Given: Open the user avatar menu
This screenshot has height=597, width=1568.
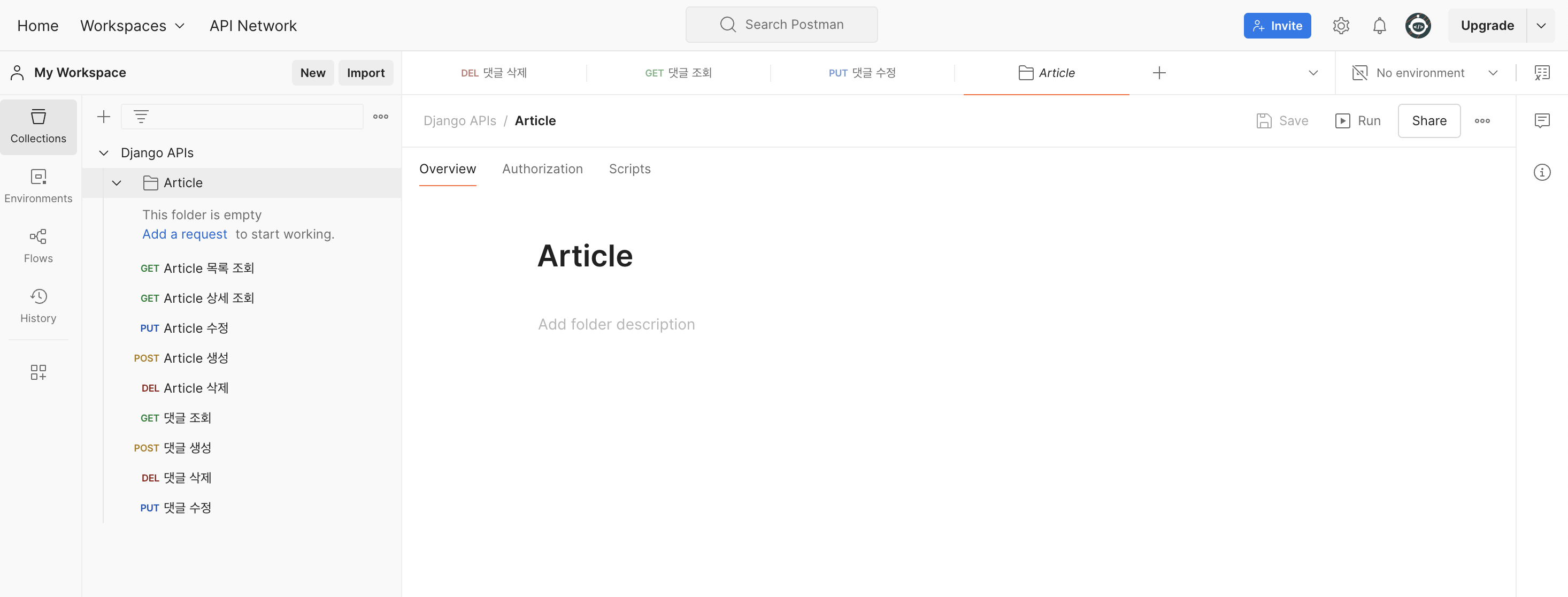Looking at the screenshot, I should pos(1418,26).
